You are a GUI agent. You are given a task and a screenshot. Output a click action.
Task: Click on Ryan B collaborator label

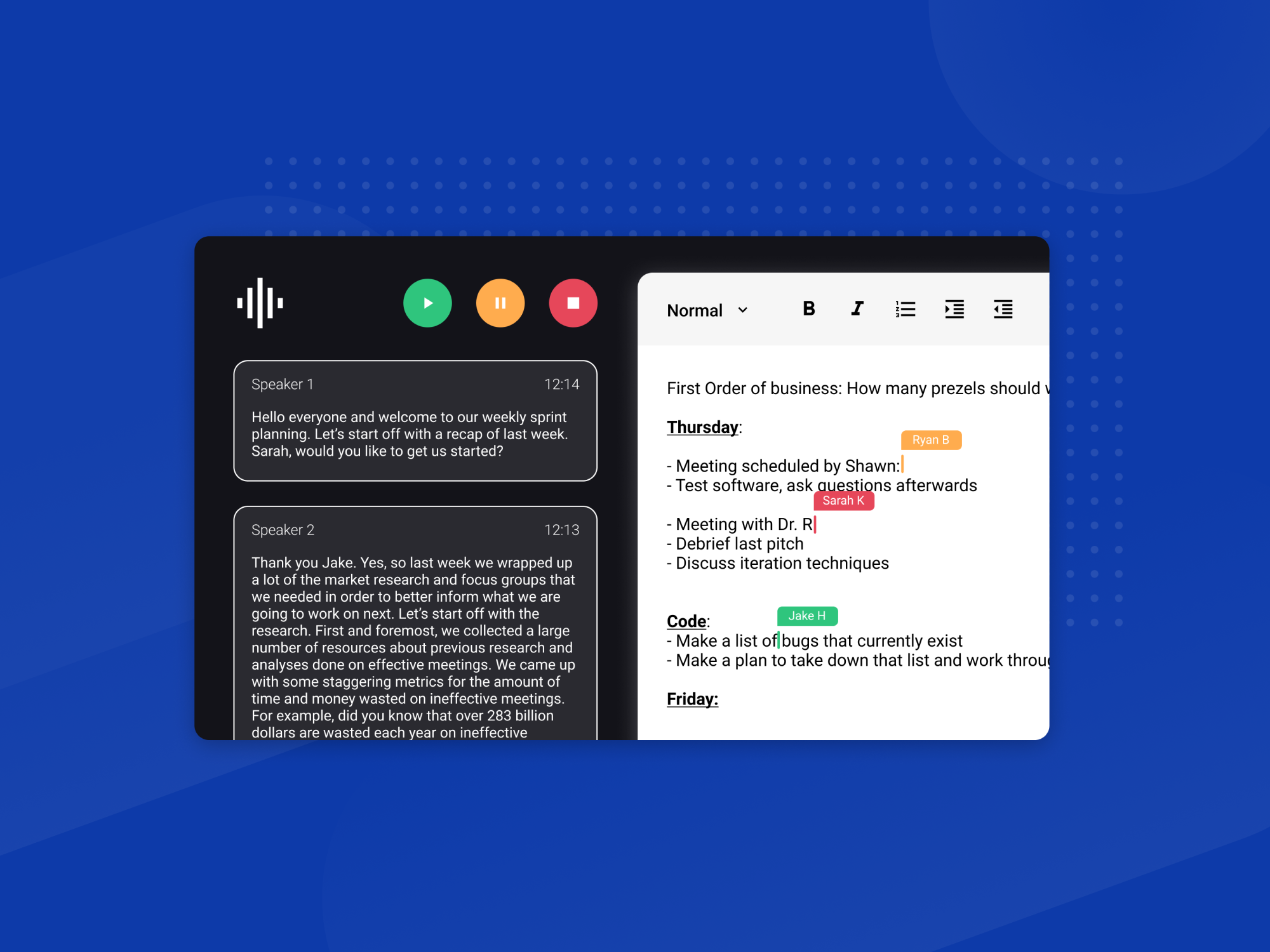pyautogui.click(x=929, y=439)
